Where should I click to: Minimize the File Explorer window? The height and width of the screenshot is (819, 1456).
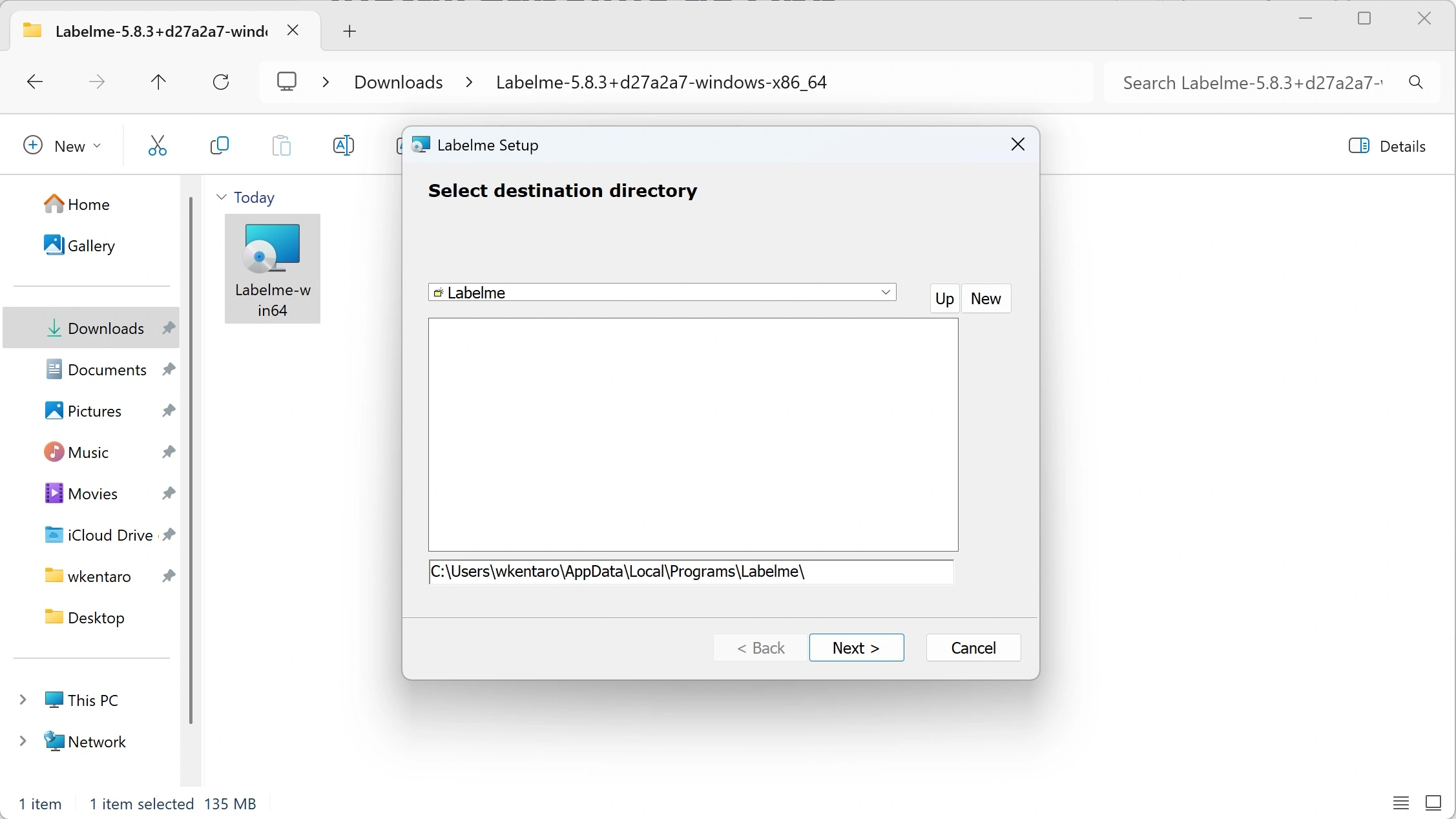1305,19
